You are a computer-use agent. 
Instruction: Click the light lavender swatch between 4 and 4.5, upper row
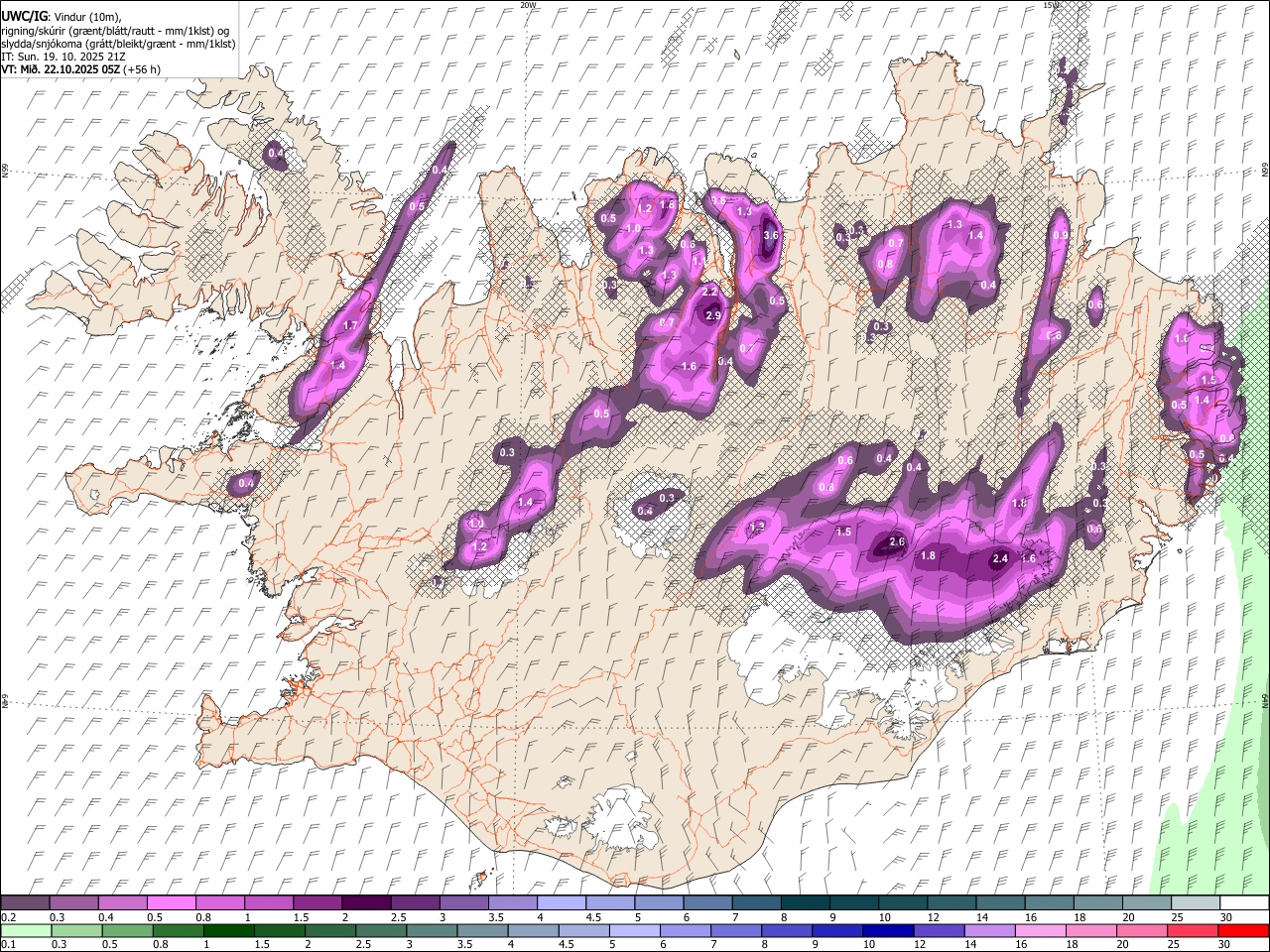[x=560, y=902]
